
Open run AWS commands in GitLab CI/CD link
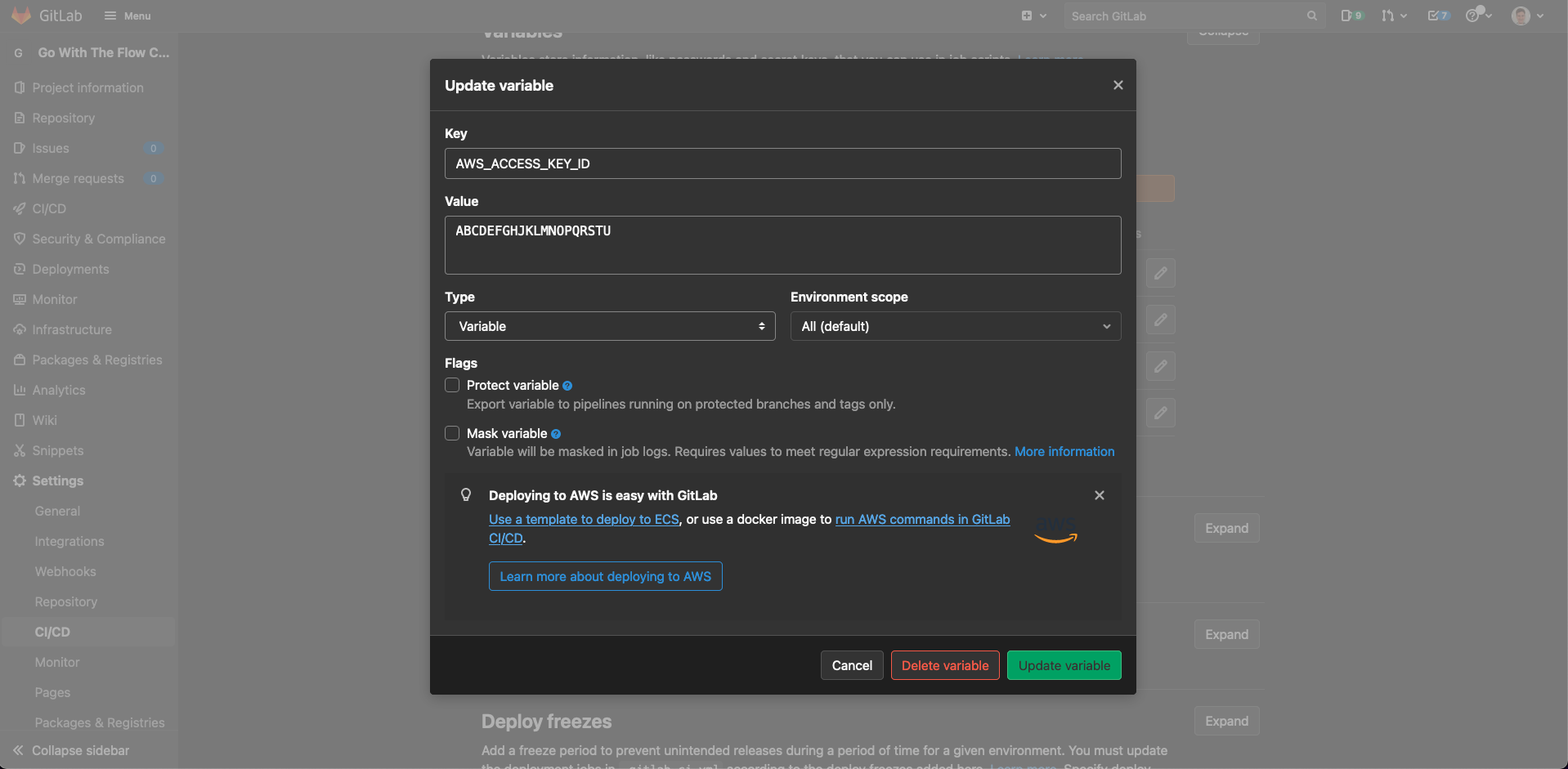pos(922,520)
